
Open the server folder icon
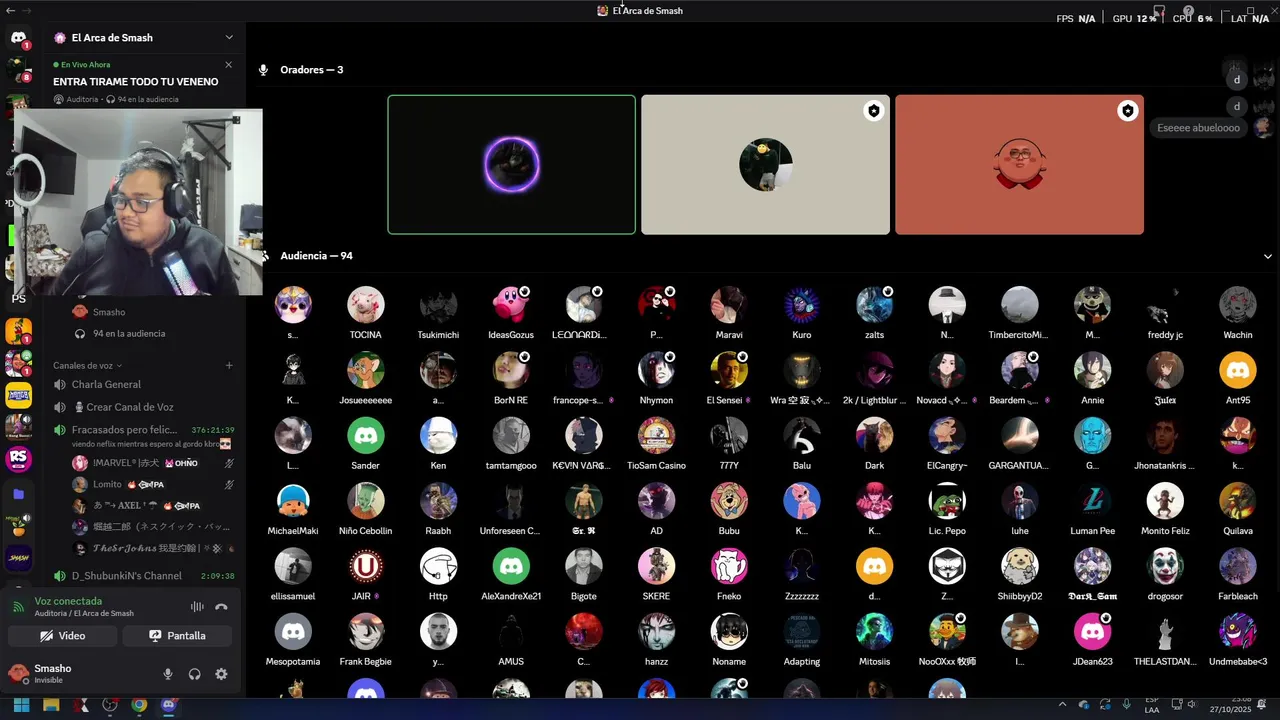(x=18, y=494)
